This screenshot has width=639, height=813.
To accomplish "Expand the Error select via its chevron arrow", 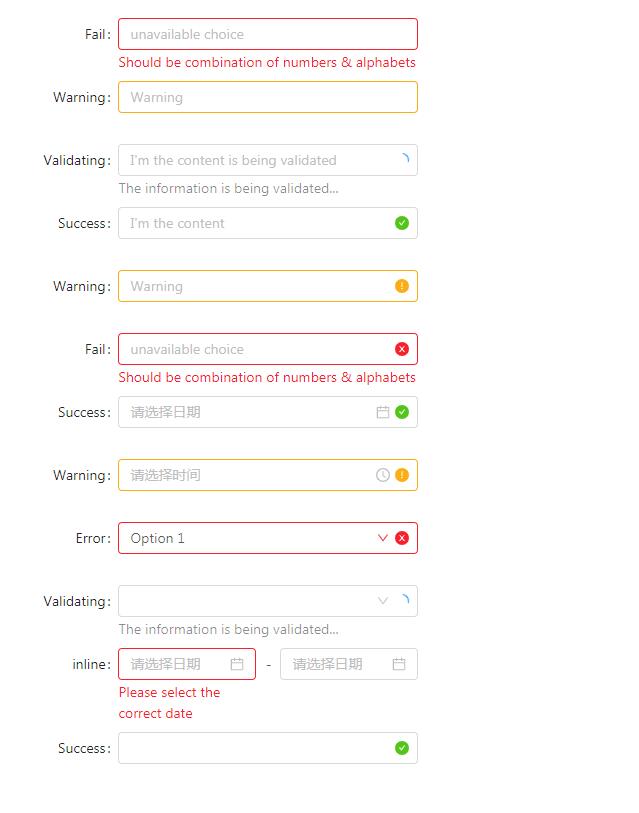I will click(x=382, y=538).
